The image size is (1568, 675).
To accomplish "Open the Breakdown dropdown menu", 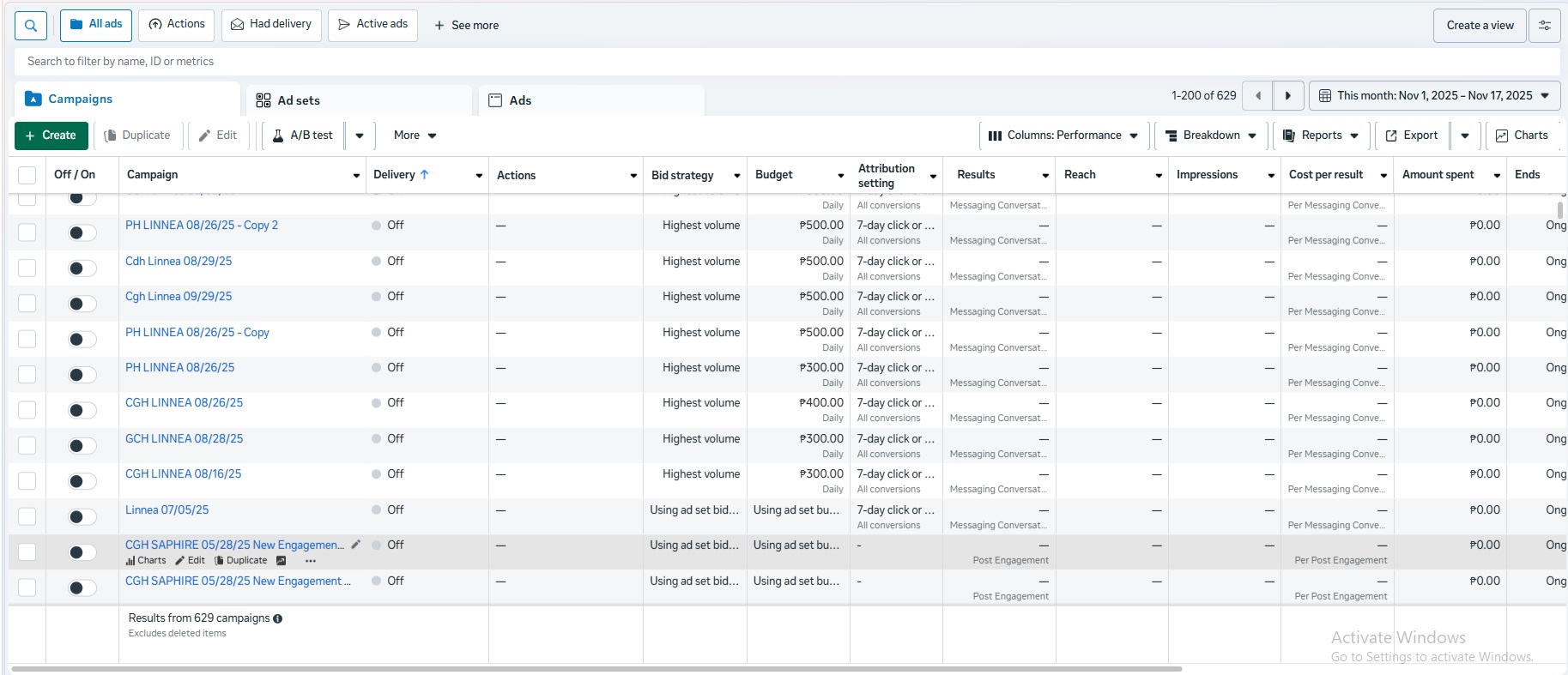I will (x=1210, y=136).
